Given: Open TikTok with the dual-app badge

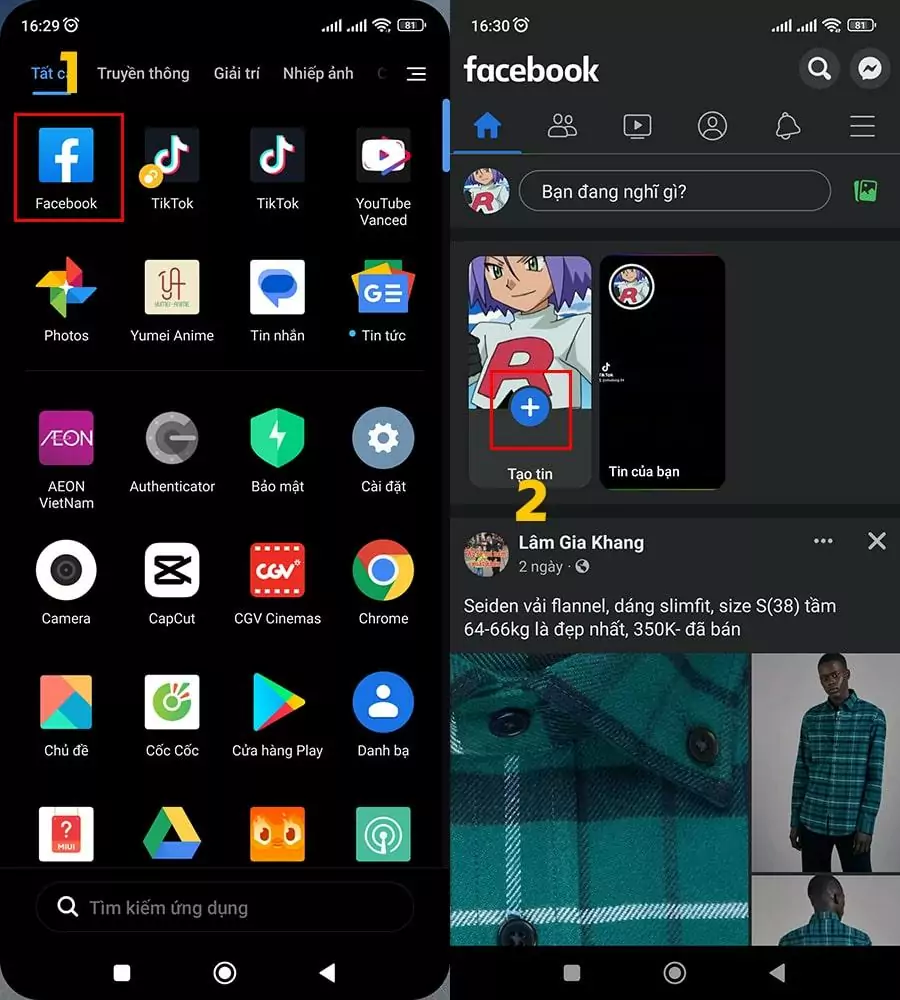Looking at the screenshot, I should 171,155.
